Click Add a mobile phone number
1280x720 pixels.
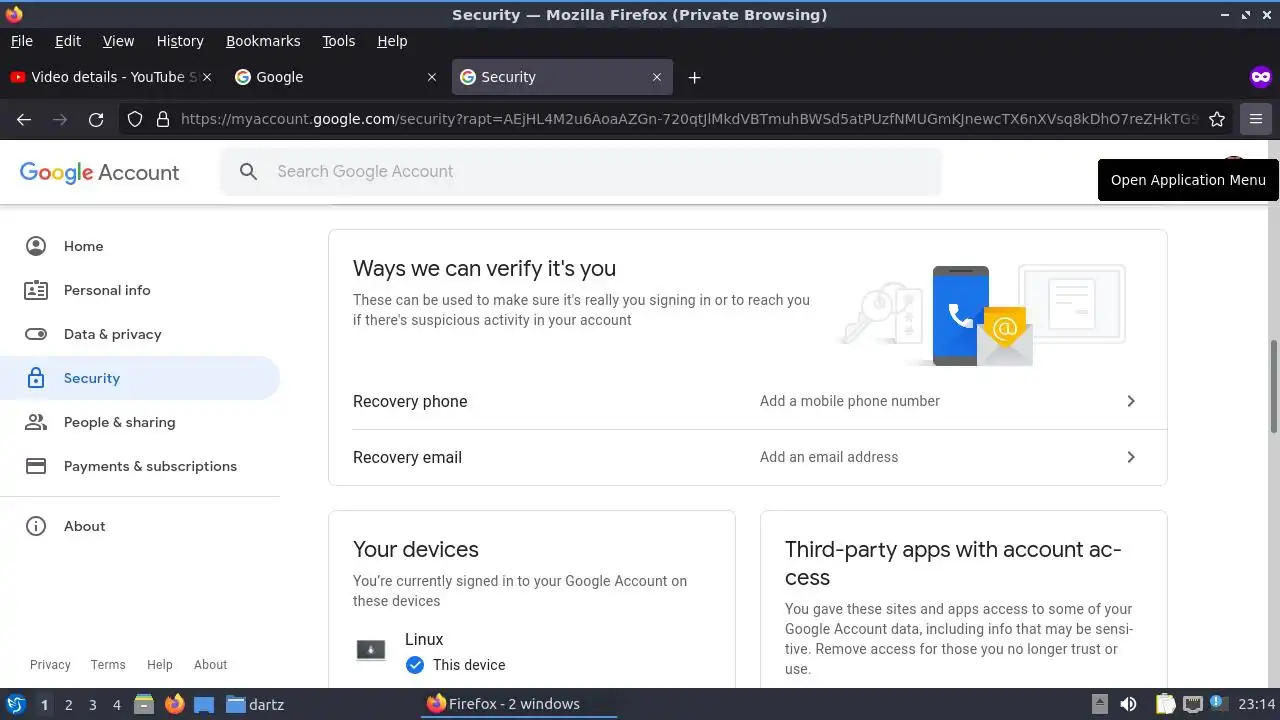coord(850,401)
